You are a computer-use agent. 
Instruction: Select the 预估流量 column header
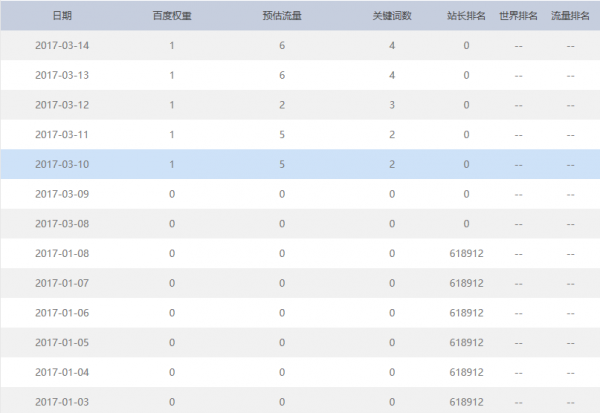tap(283, 16)
